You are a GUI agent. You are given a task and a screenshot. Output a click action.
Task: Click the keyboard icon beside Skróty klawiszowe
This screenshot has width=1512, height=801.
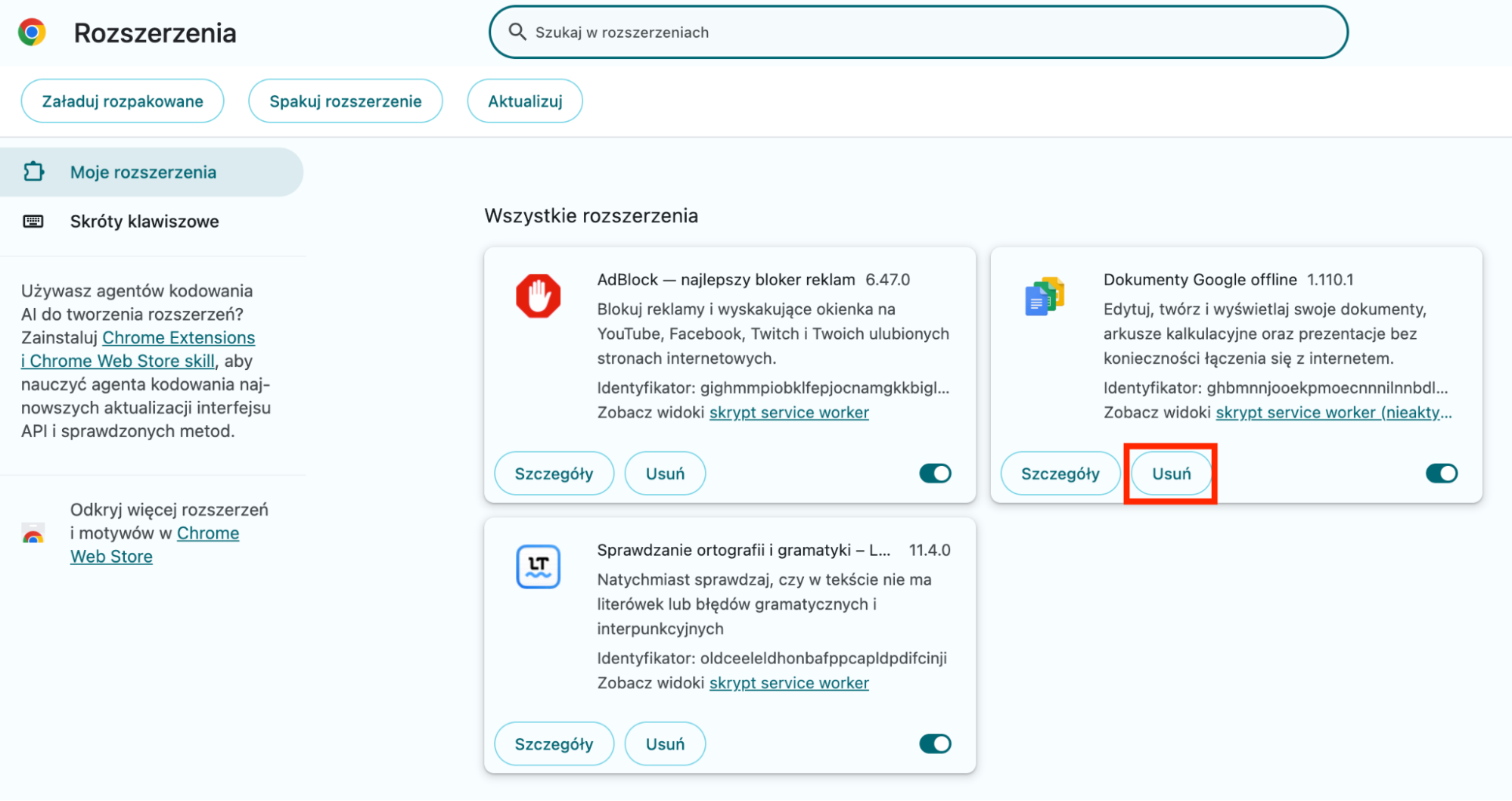pyautogui.click(x=33, y=222)
